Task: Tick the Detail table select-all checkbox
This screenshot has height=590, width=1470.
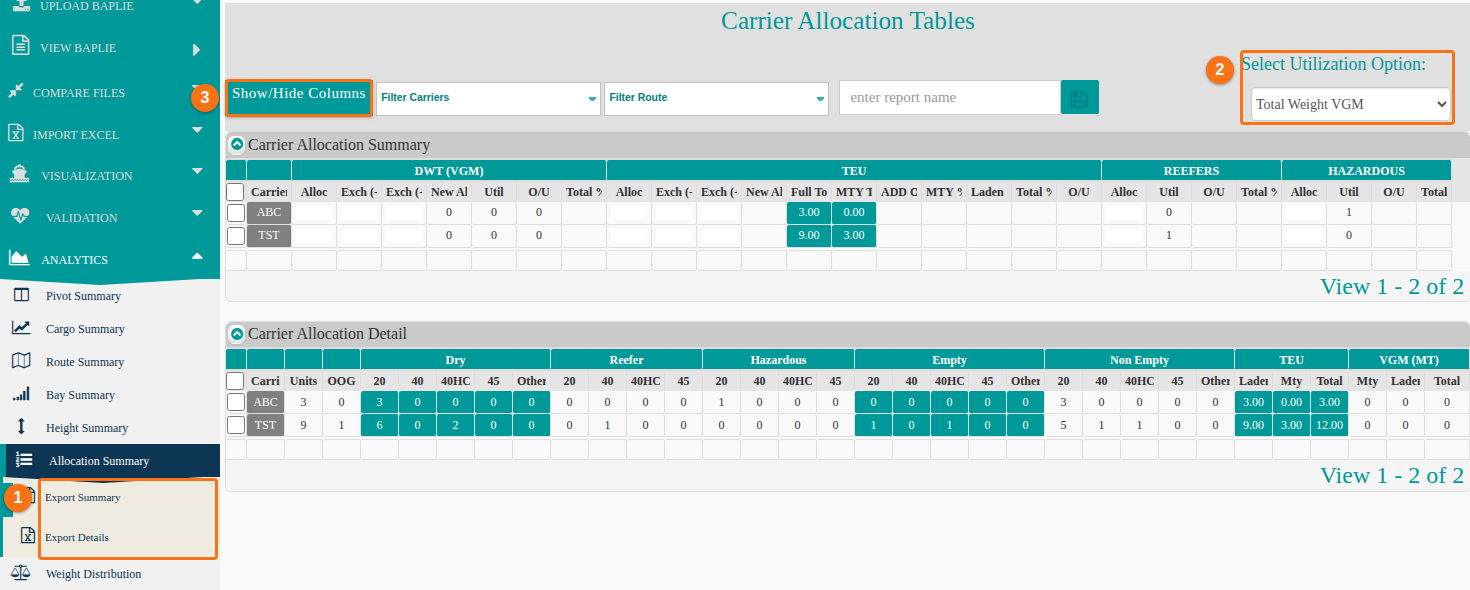Action: [x=235, y=381]
